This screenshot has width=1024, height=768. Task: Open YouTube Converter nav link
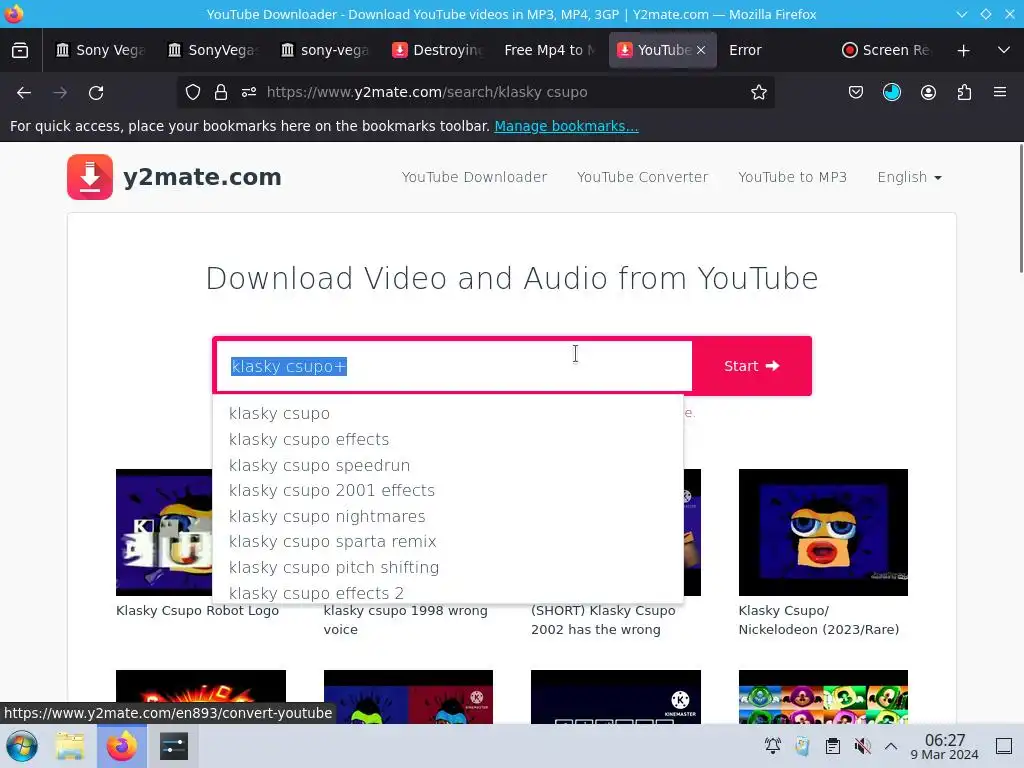click(x=643, y=177)
